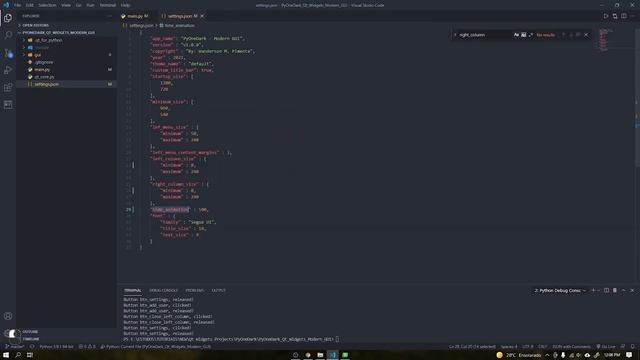Expand replace mode arrow in find widget

pos(455,35)
